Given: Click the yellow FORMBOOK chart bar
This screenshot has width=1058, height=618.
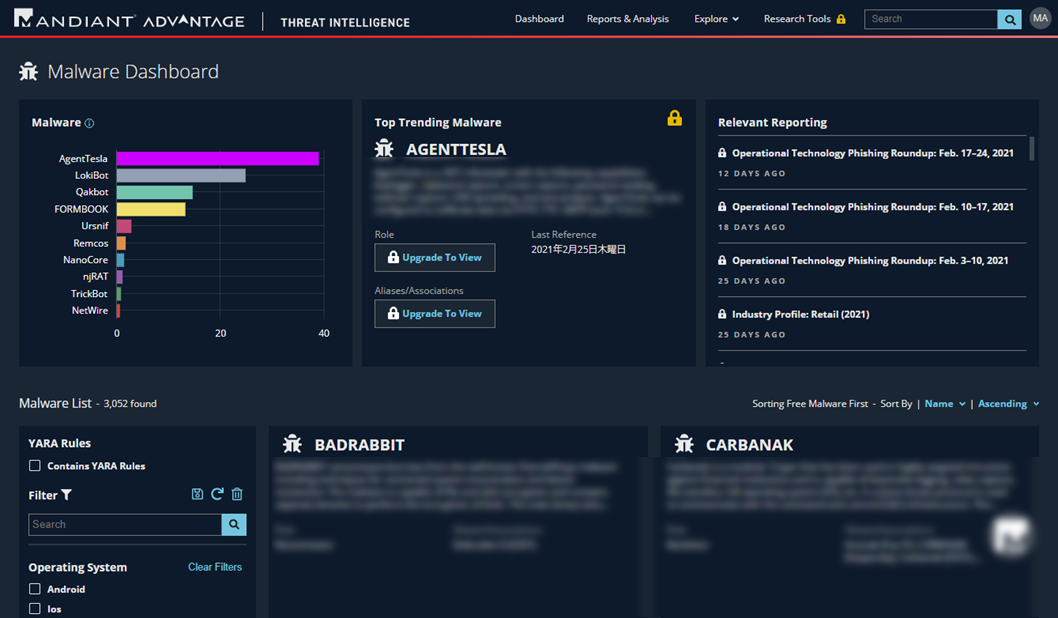Looking at the screenshot, I should pos(151,209).
